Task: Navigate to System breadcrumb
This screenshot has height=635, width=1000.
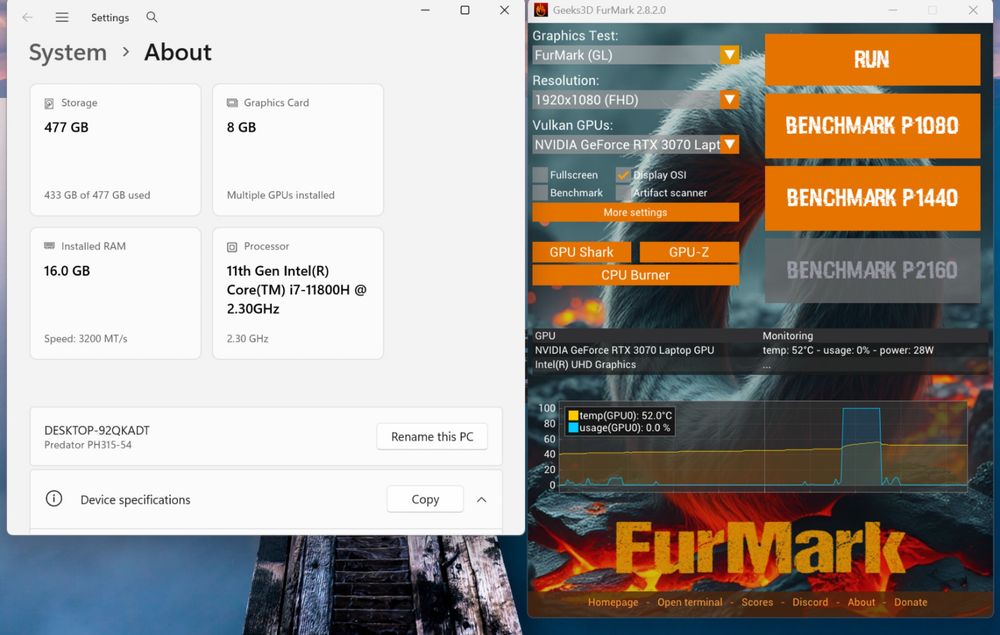Action: [x=68, y=52]
